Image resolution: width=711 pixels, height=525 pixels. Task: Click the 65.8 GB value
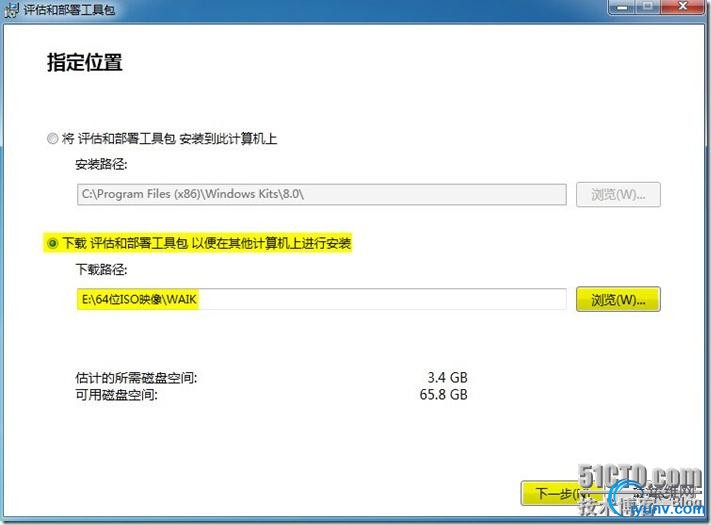pos(443,394)
